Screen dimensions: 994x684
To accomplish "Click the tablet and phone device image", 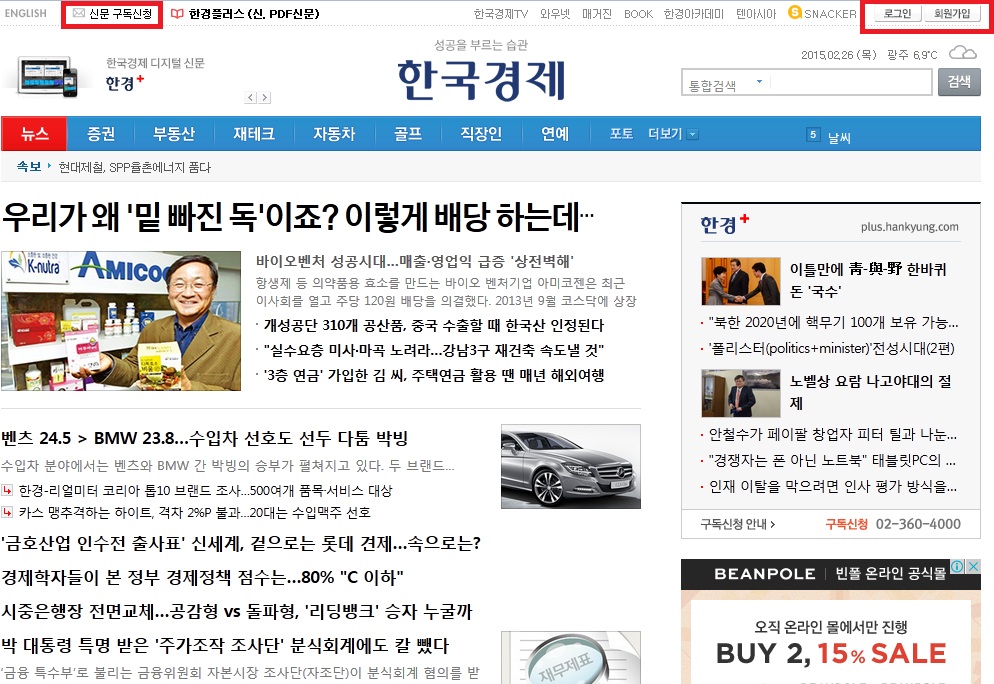I will click(x=48, y=77).
